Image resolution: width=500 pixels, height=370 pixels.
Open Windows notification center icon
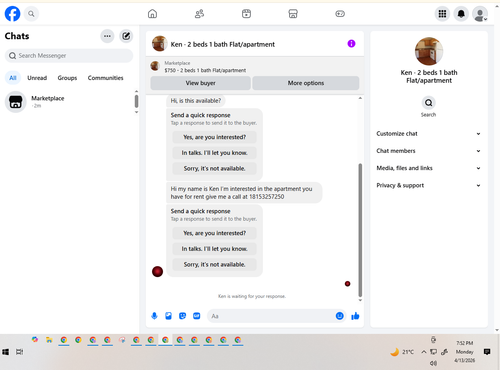[x=487, y=352]
